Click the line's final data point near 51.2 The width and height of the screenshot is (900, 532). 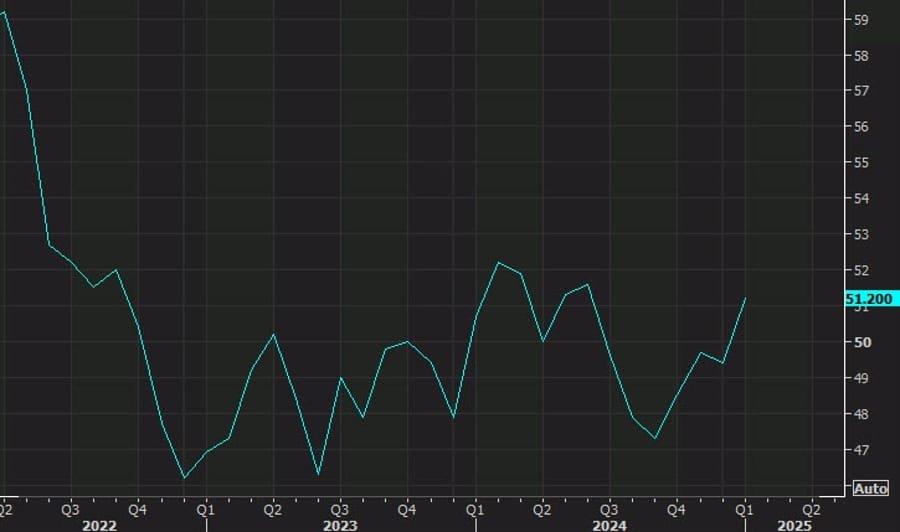[x=745, y=298]
